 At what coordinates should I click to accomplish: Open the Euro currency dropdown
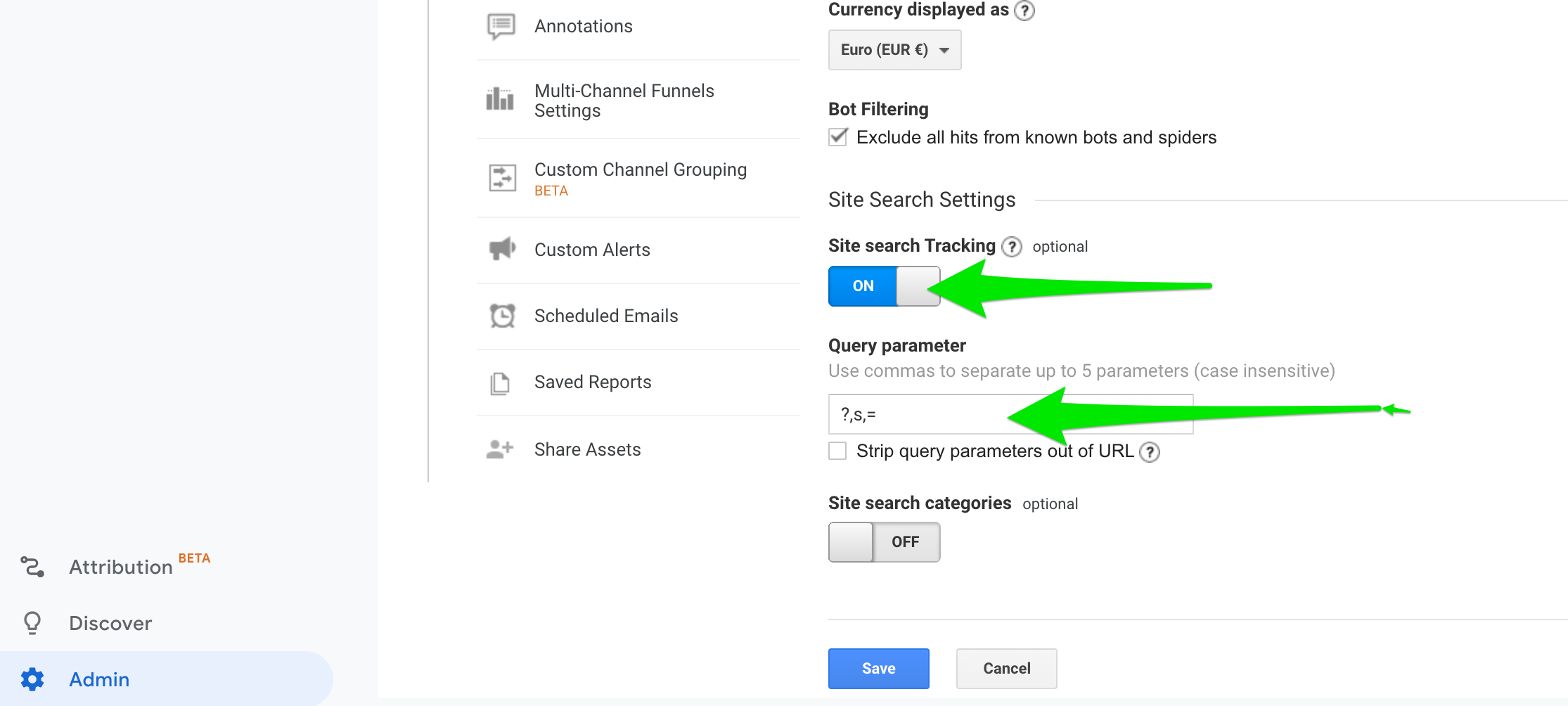[x=894, y=50]
